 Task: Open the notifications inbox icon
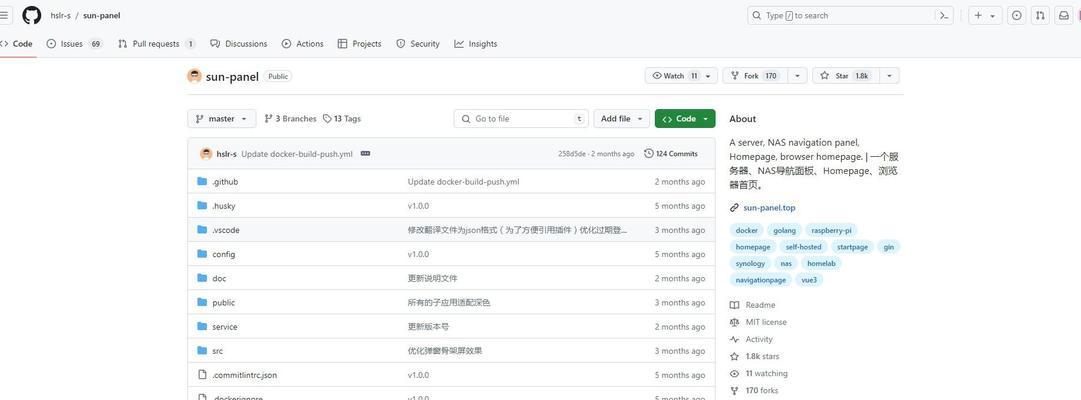click(x=1064, y=15)
